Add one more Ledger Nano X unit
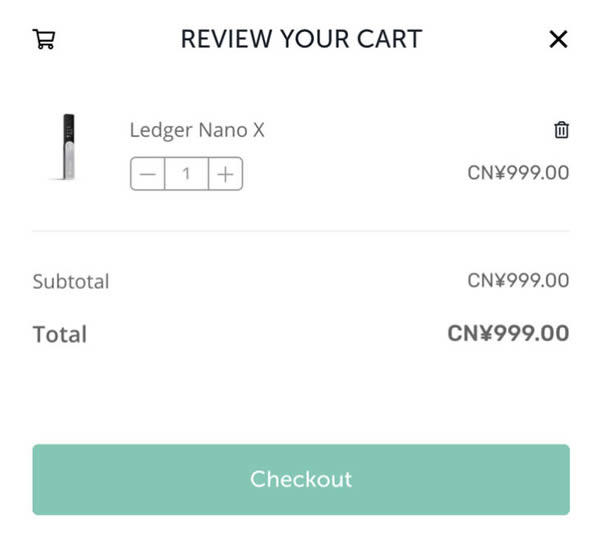The width and height of the screenshot is (600, 543). [x=226, y=174]
